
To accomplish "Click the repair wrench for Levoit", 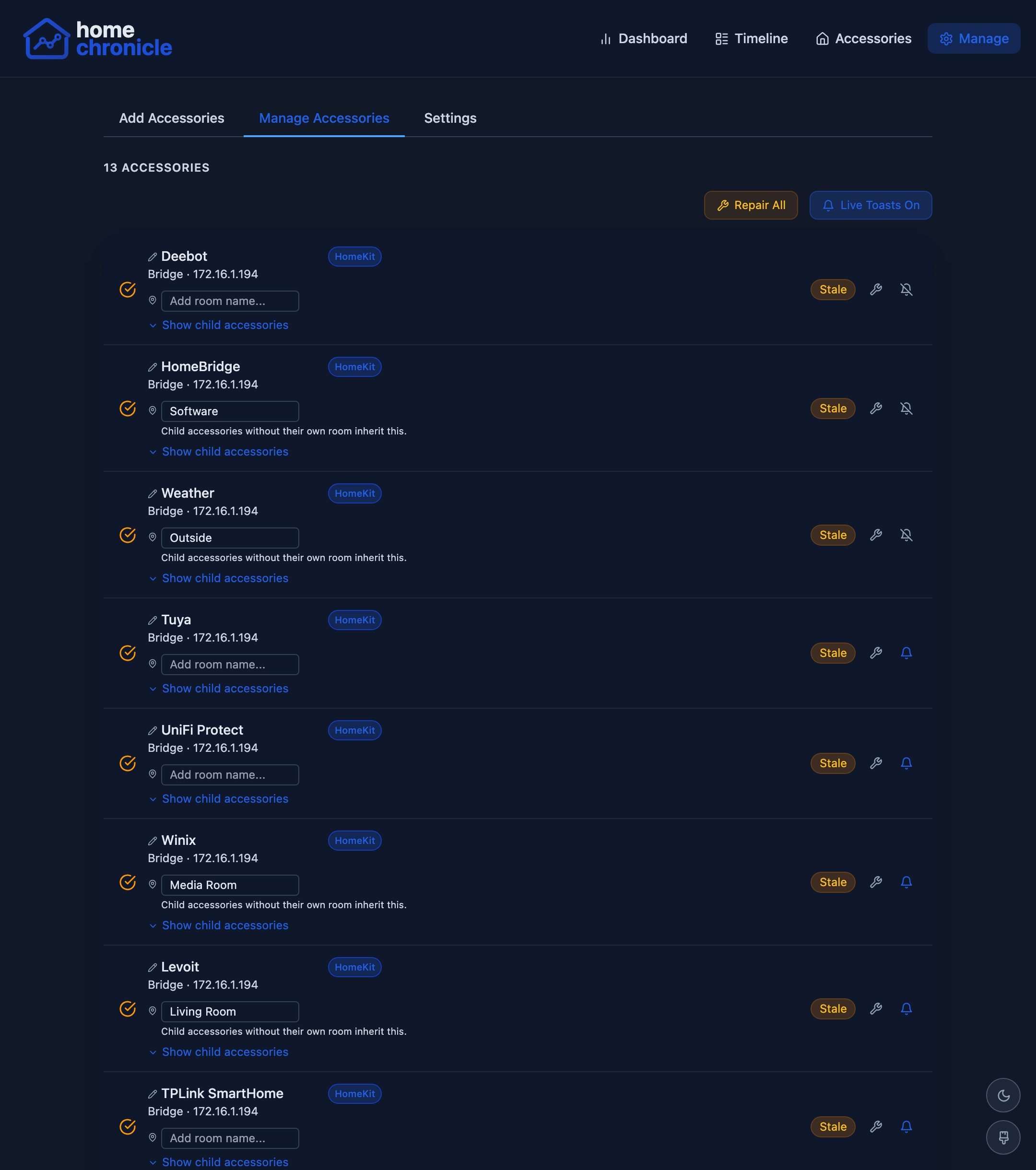I will (876, 1009).
